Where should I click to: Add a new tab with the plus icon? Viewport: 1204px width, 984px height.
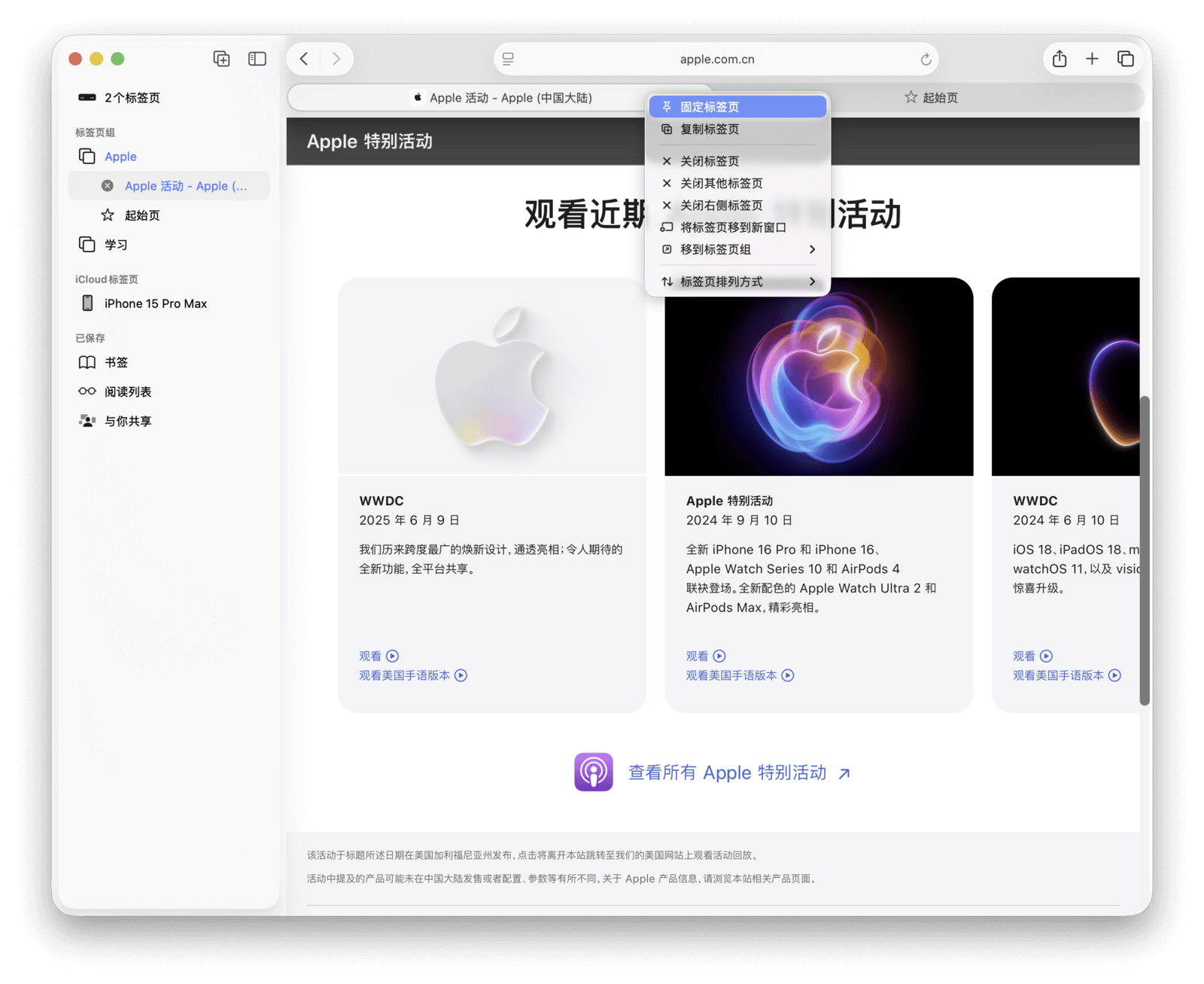1092,59
